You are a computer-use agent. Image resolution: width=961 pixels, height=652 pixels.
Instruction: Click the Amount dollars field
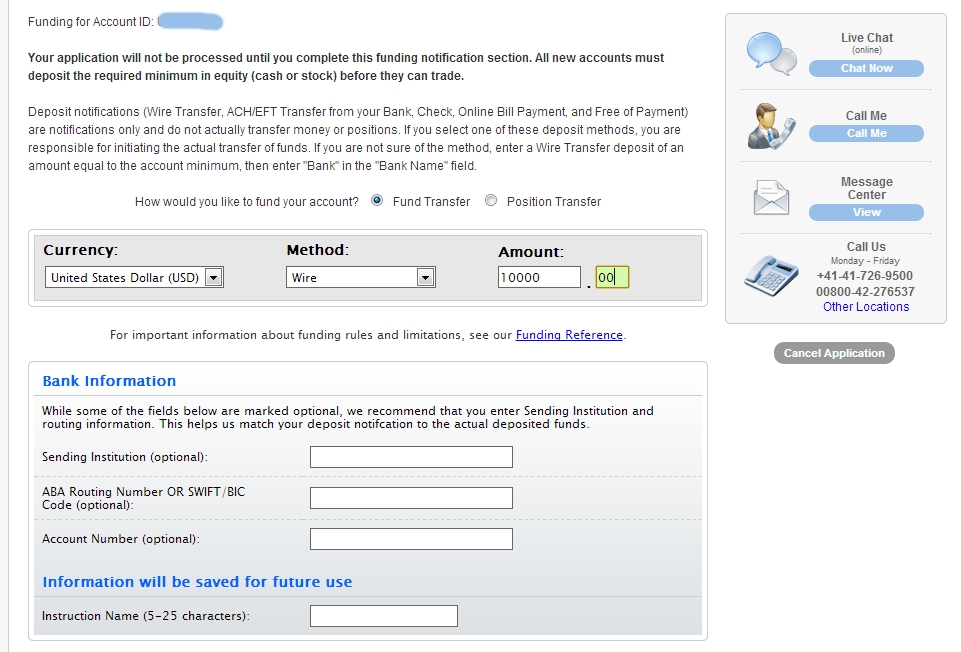point(539,278)
